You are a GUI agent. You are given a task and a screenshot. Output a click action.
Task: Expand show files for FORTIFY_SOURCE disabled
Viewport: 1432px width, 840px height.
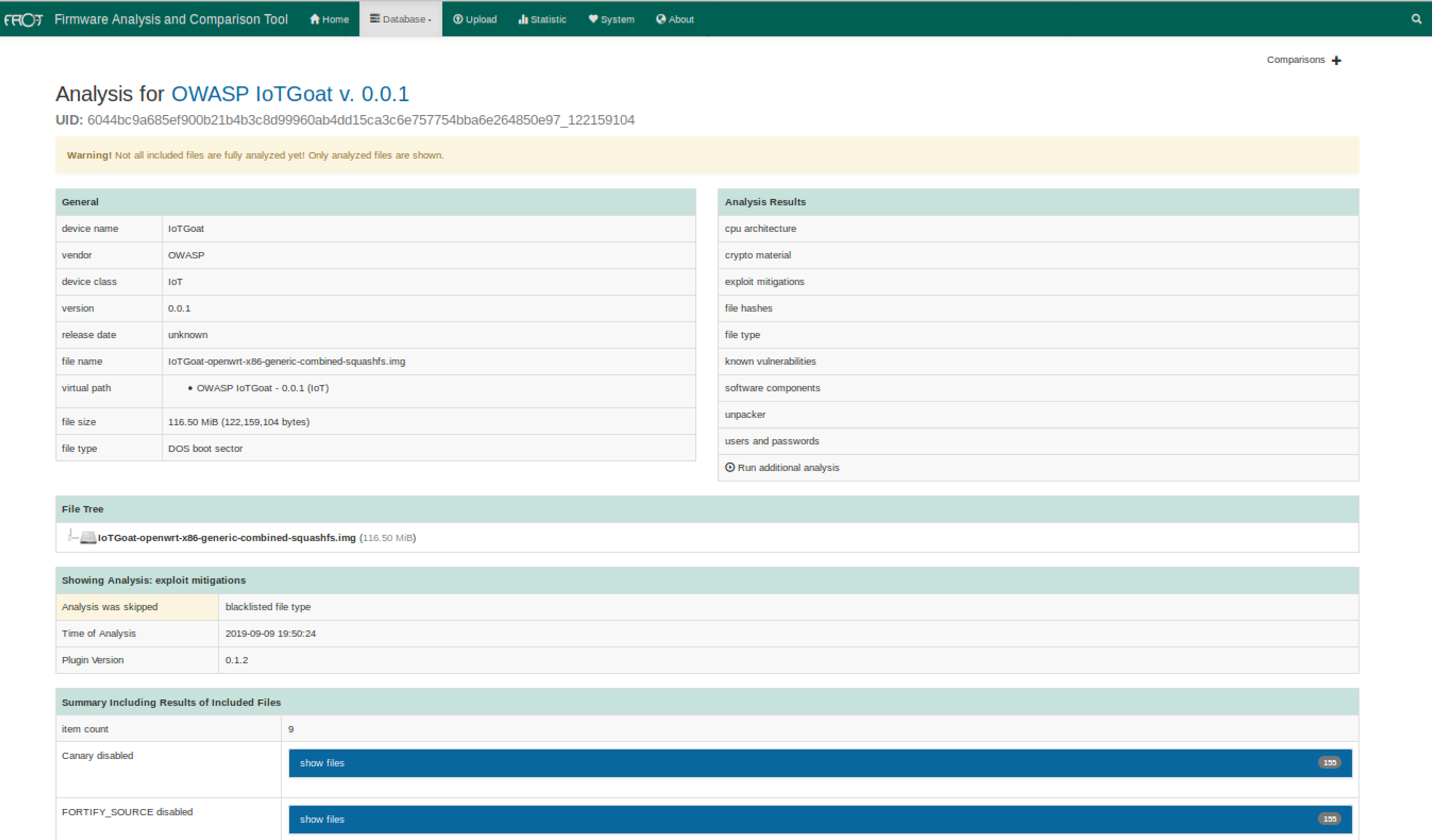tap(820, 819)
